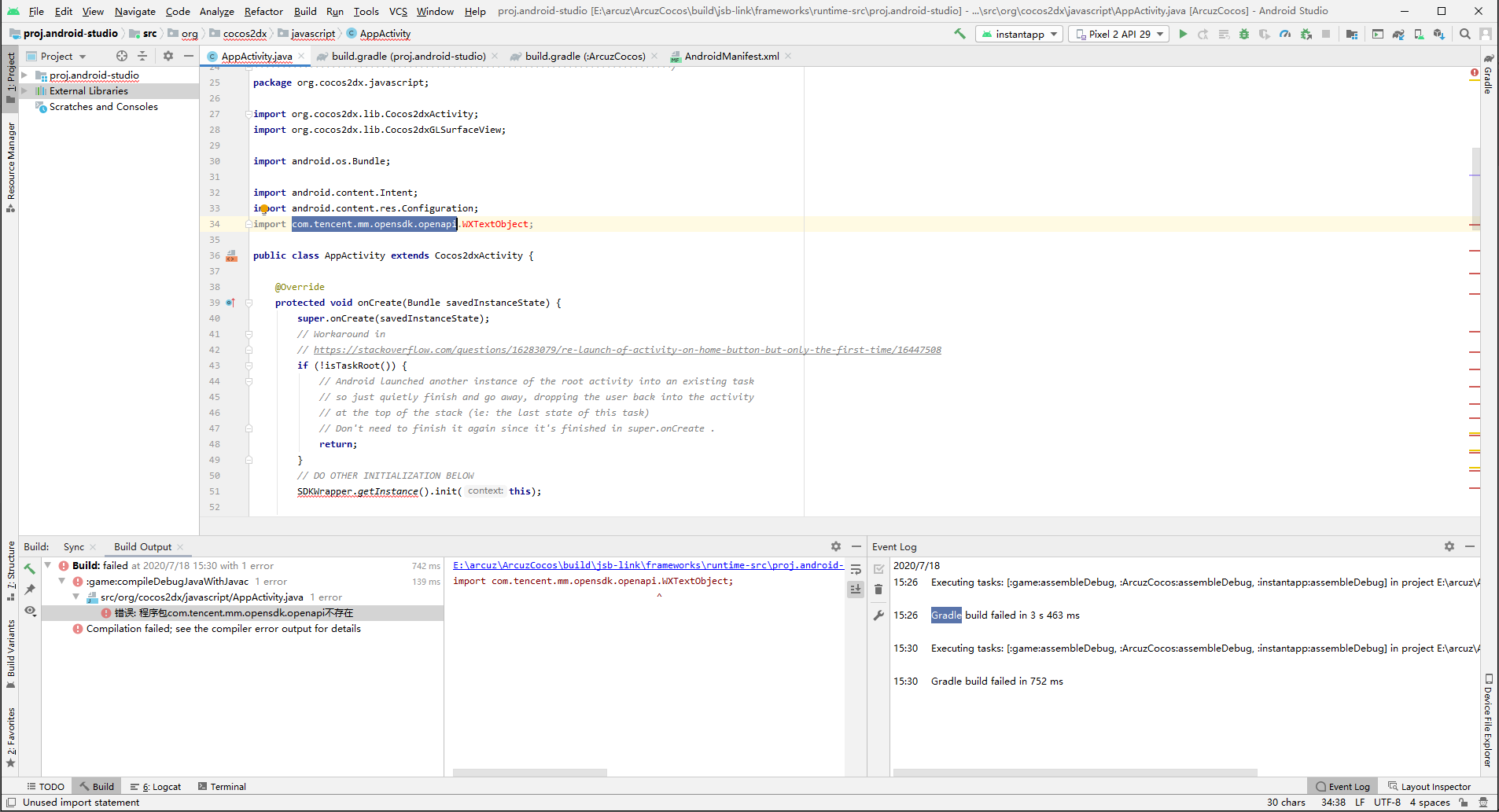Collapse all in the Project panel
This screenshot has height=812, width=1499.
(x=142, y=56)
